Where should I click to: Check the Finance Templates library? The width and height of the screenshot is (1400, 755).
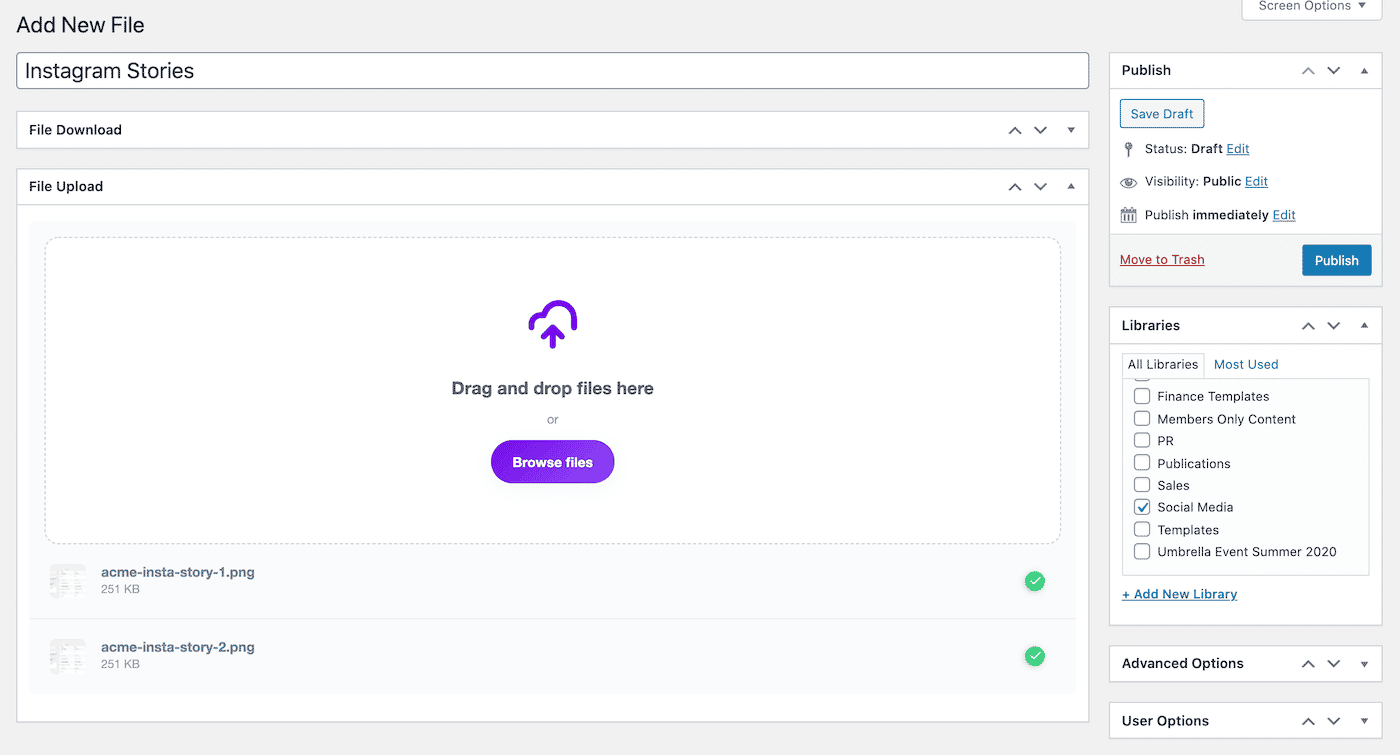pos(1142,395)
